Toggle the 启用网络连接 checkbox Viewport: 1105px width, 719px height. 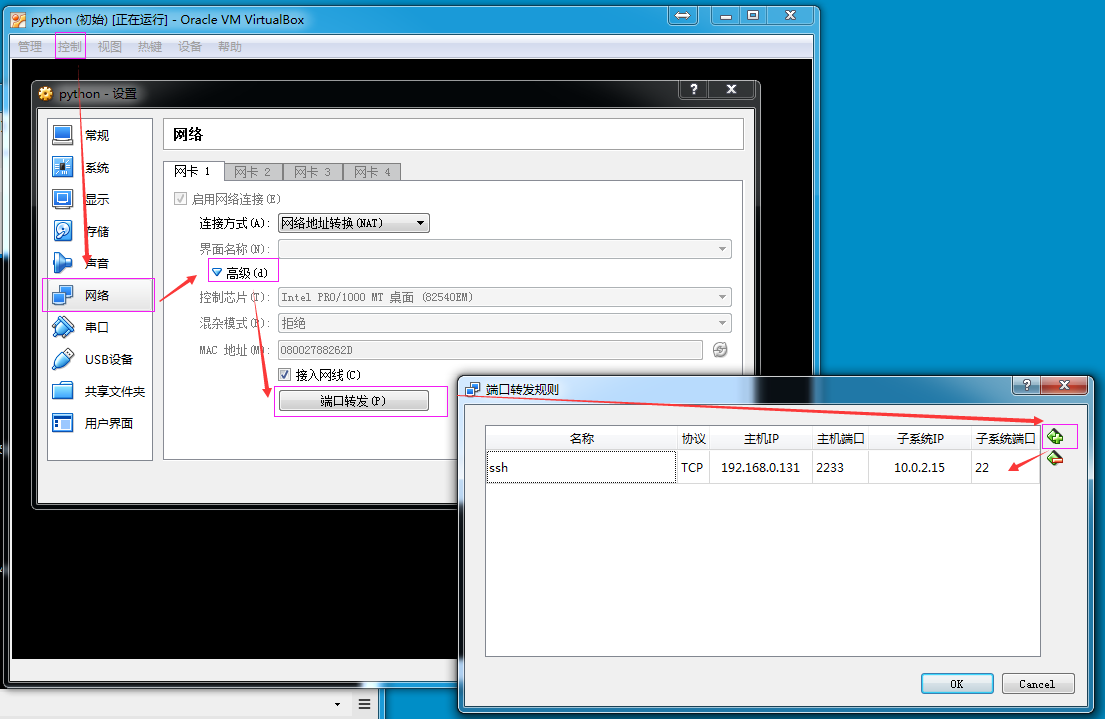coord(180,199)
